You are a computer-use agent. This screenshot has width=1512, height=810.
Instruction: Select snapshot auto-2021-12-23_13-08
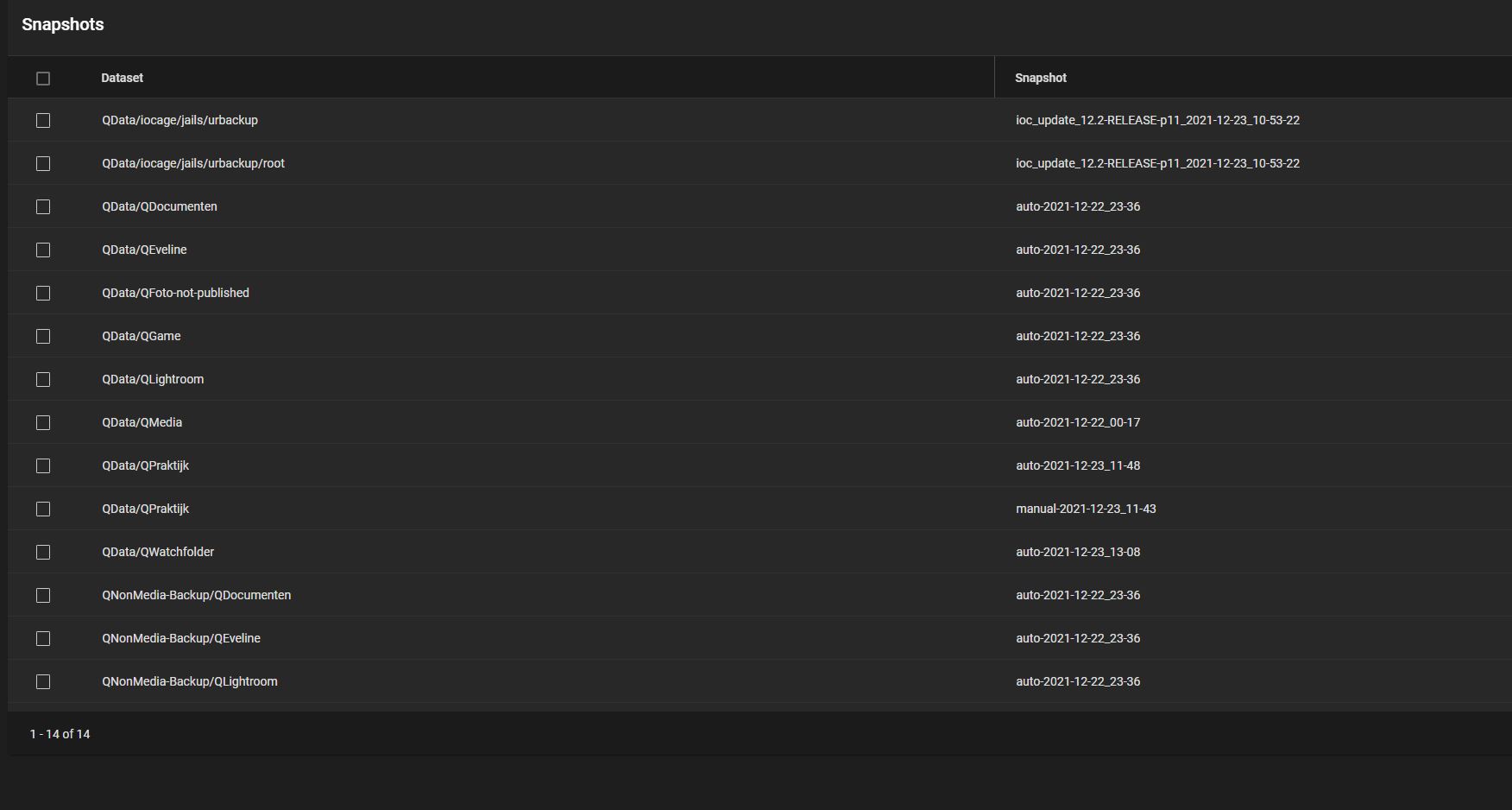1078,552
